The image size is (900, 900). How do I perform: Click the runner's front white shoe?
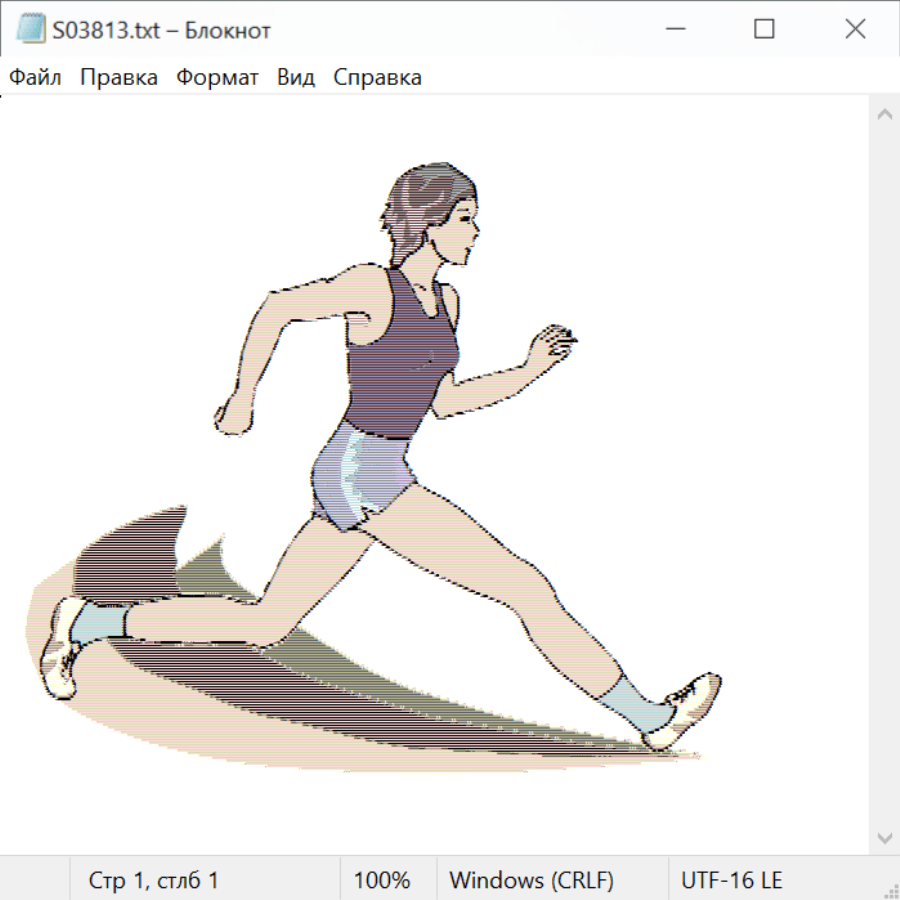pyautogui.click(x=688, y=708)
